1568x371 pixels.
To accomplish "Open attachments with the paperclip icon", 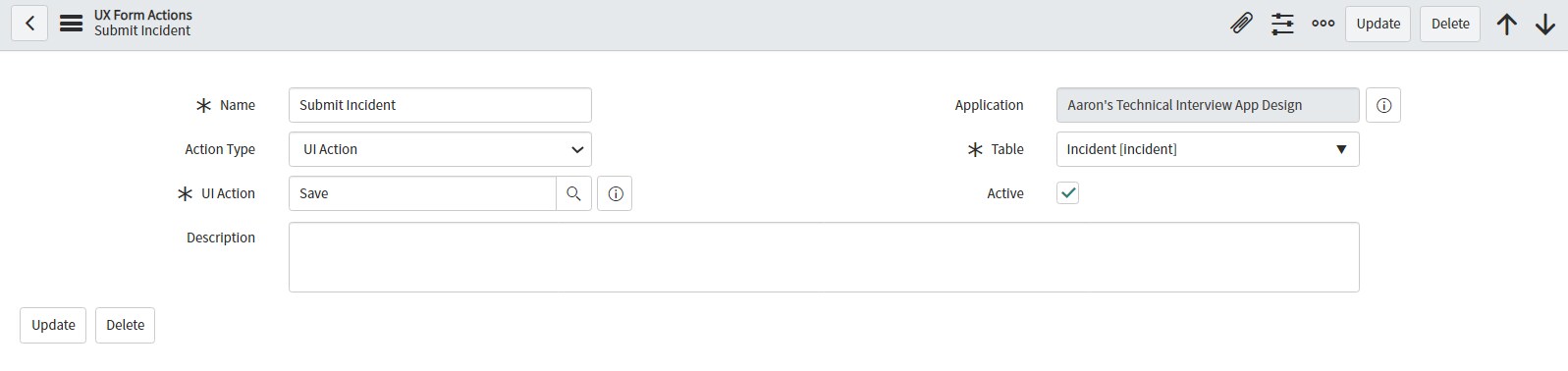I will coord(1241,24).
